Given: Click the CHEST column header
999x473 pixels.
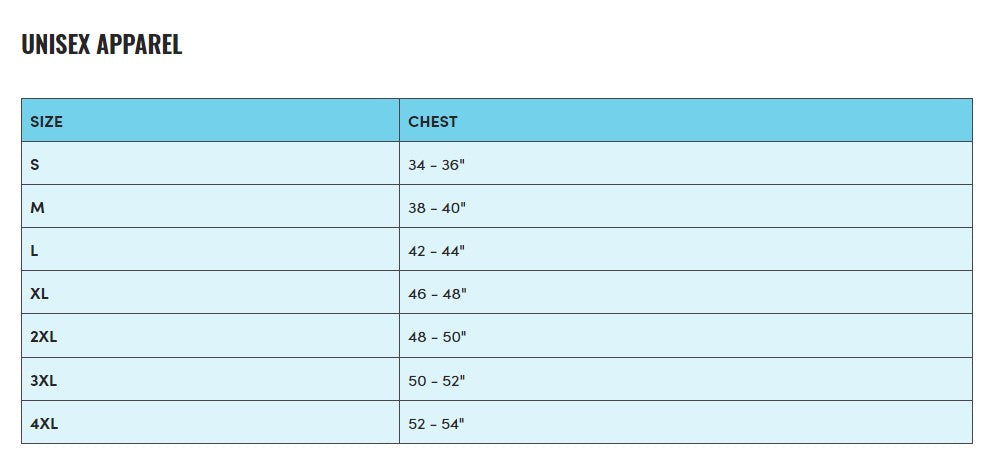Looking at the screenshot, I should pyautogui.click(x=433, y=121).
